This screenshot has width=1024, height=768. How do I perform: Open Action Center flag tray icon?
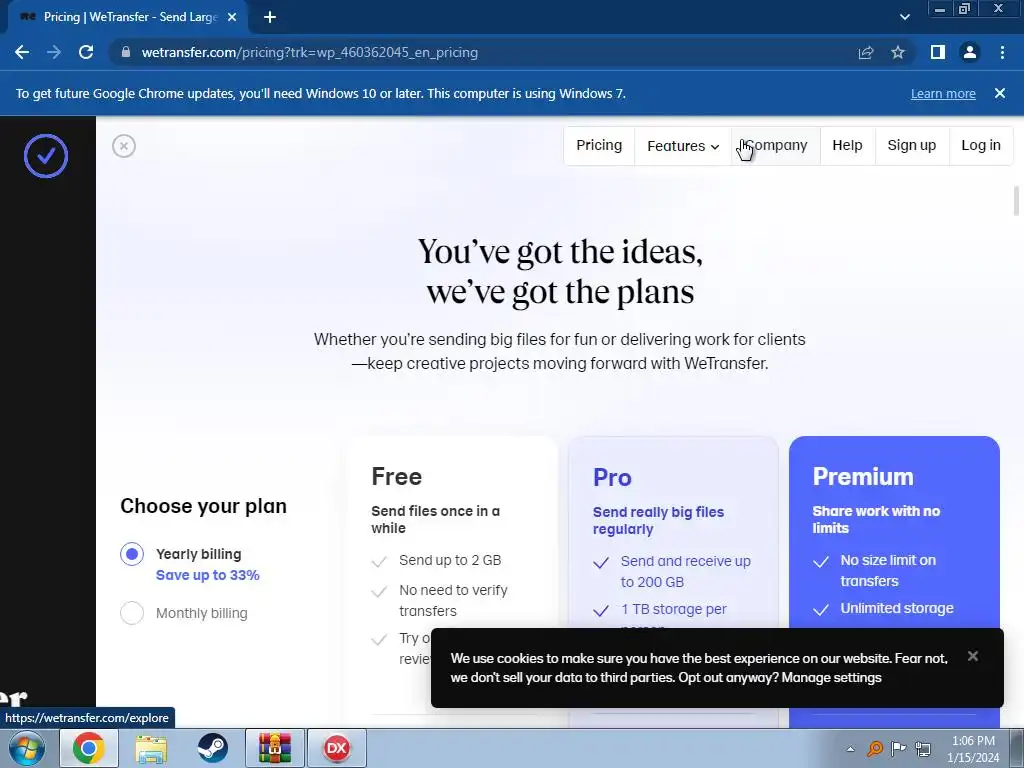pos(899,748)
